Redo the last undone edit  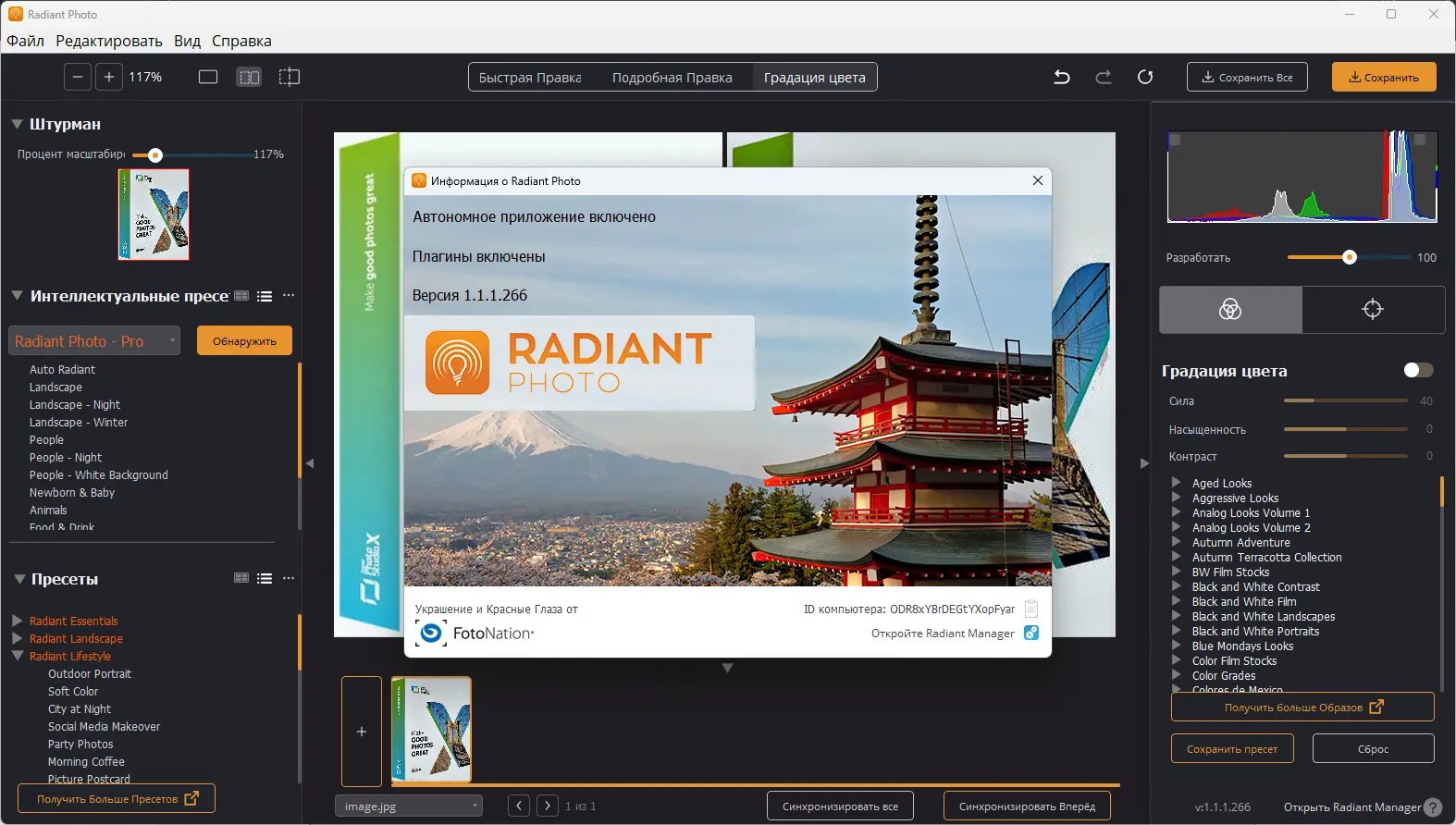pyautogui.click(x=1104, y=77)
